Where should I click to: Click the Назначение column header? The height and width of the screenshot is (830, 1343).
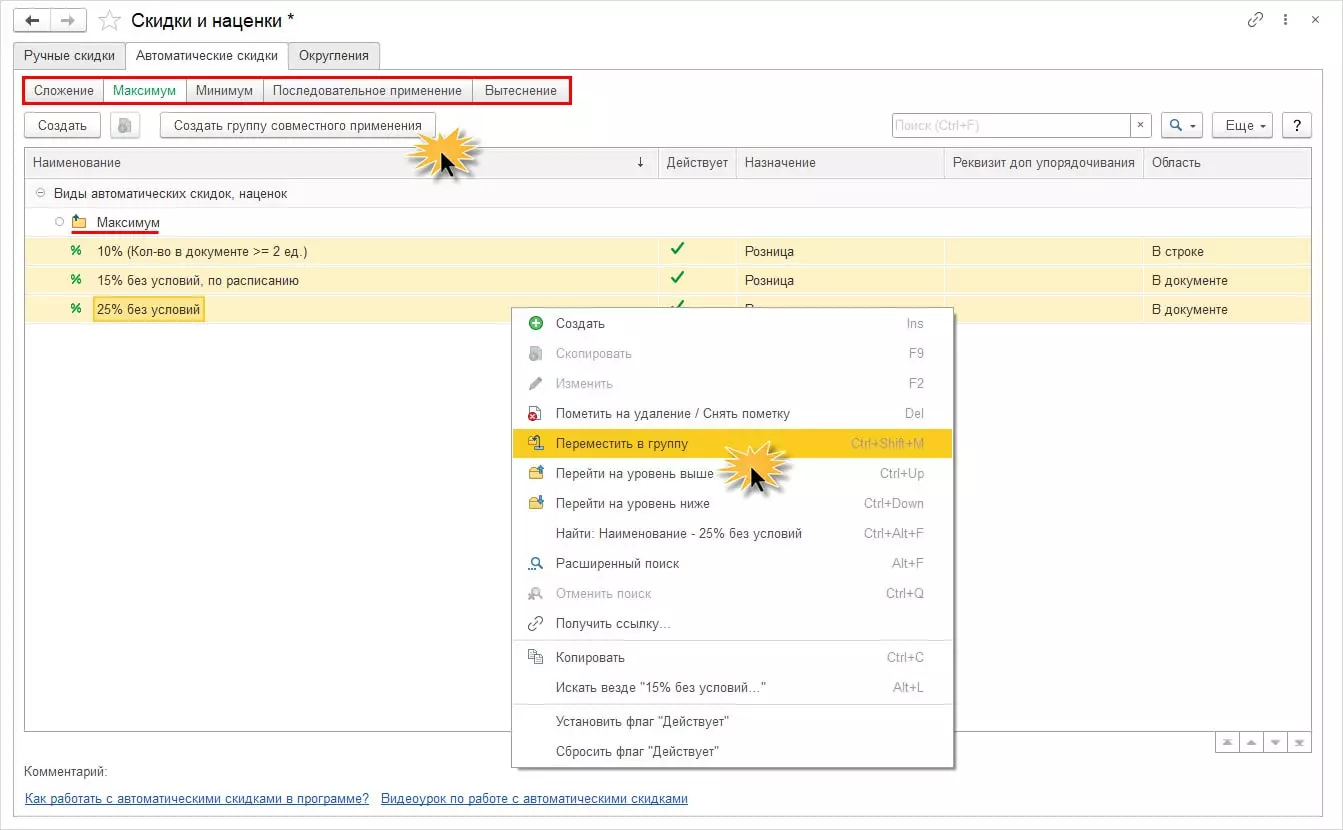pos(840,162)
